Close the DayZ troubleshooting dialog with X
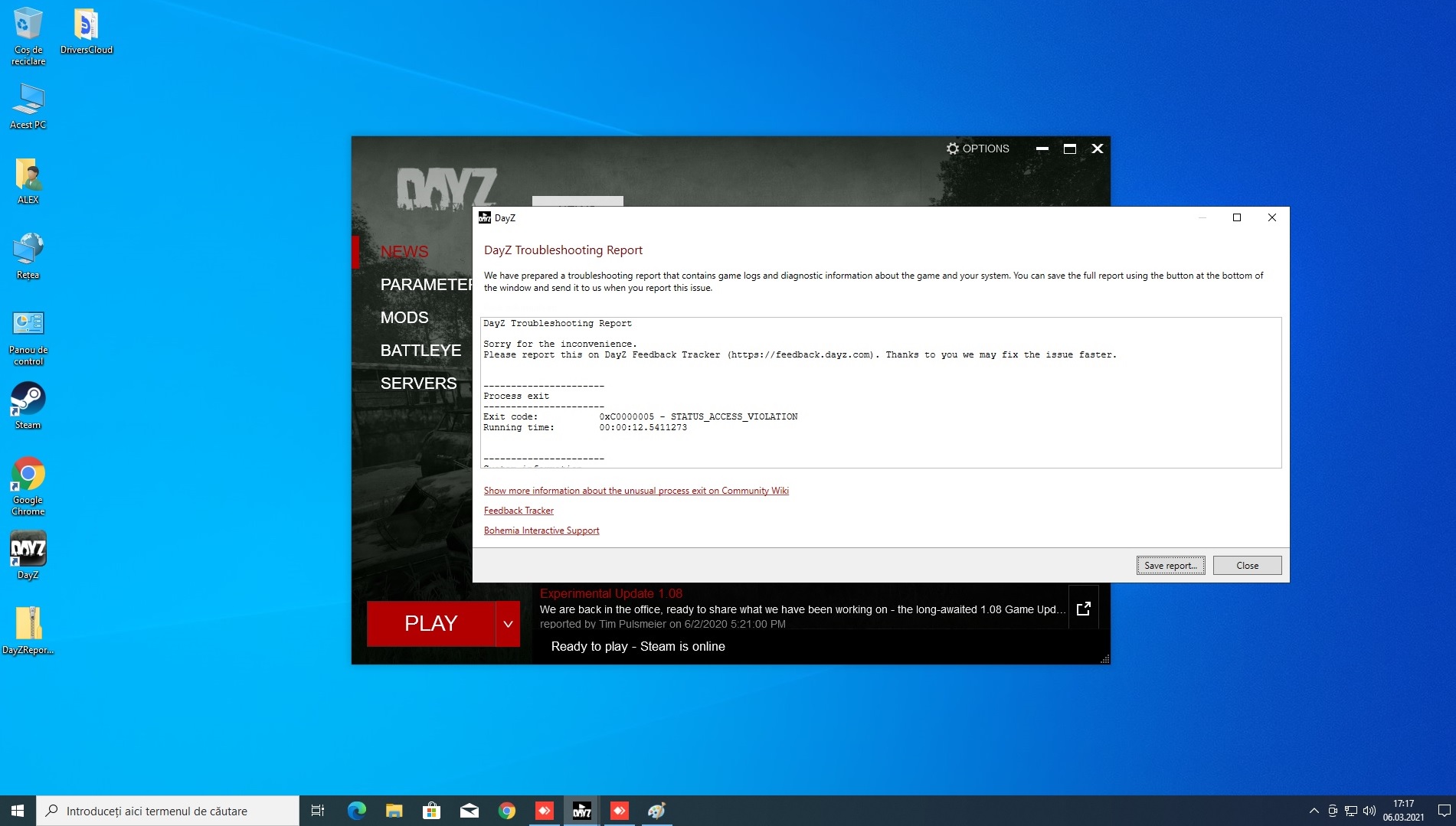This screenshot has width=1456, height=826. coord(1271,217)
